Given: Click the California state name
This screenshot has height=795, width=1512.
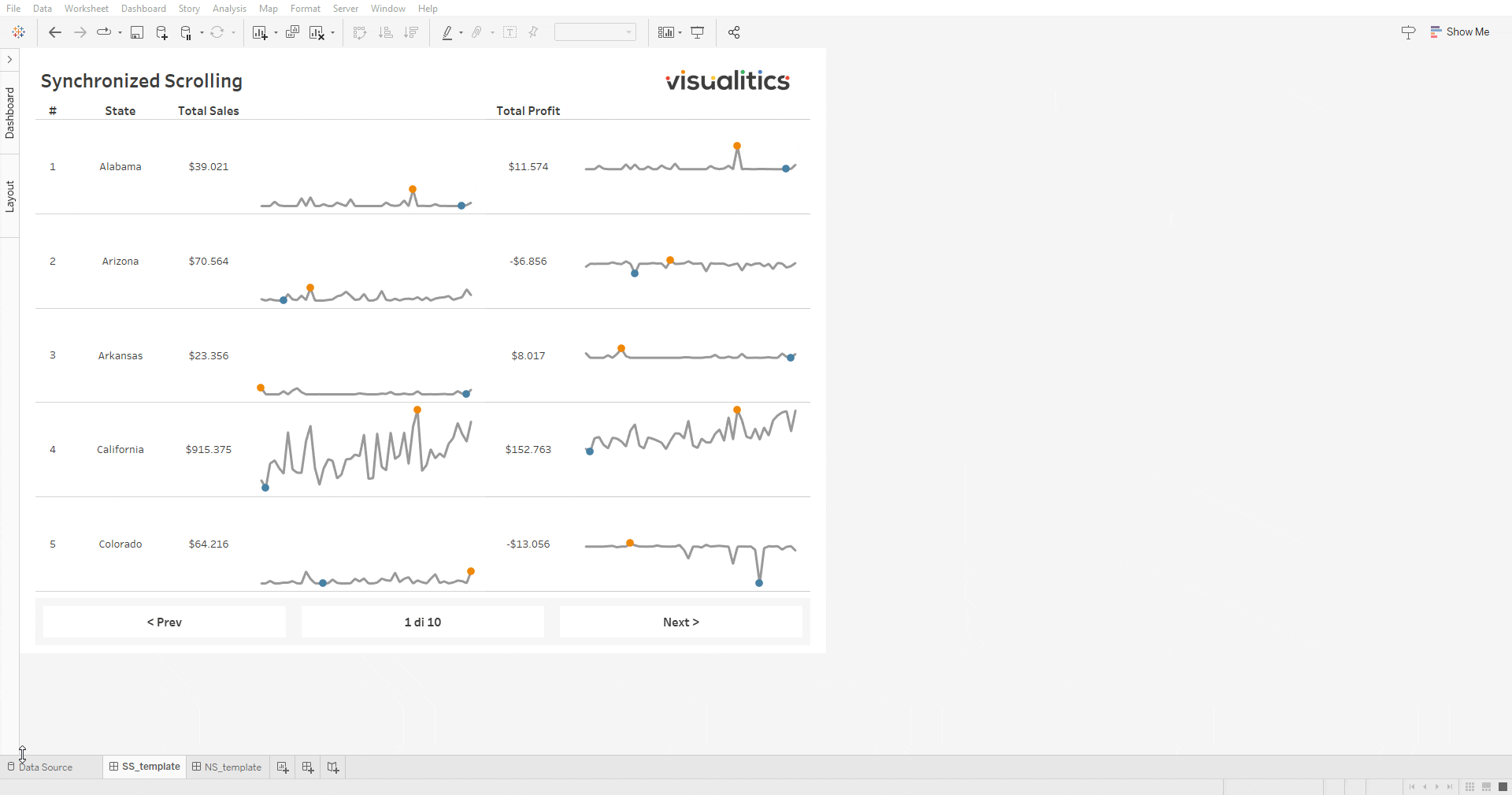Looking at the screenshot, I should pyautogui.click(x=120, y=450).
